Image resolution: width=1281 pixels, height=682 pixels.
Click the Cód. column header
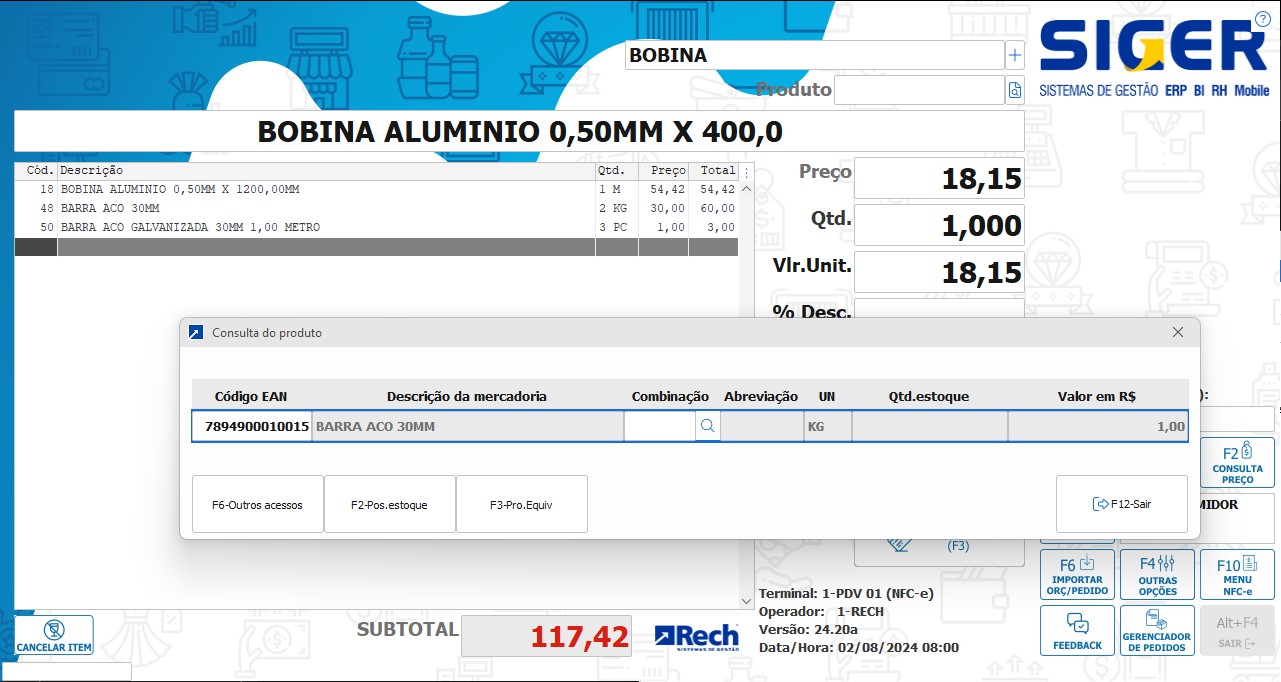click(36, 171)
